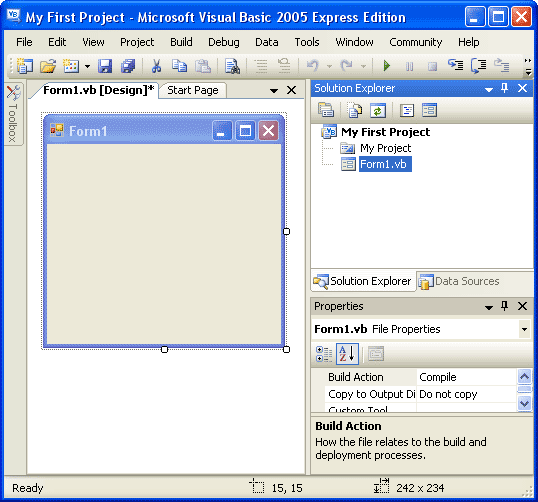
Task: Open the Debug menu
Action: pyautogui.click(x=224, y=42)
